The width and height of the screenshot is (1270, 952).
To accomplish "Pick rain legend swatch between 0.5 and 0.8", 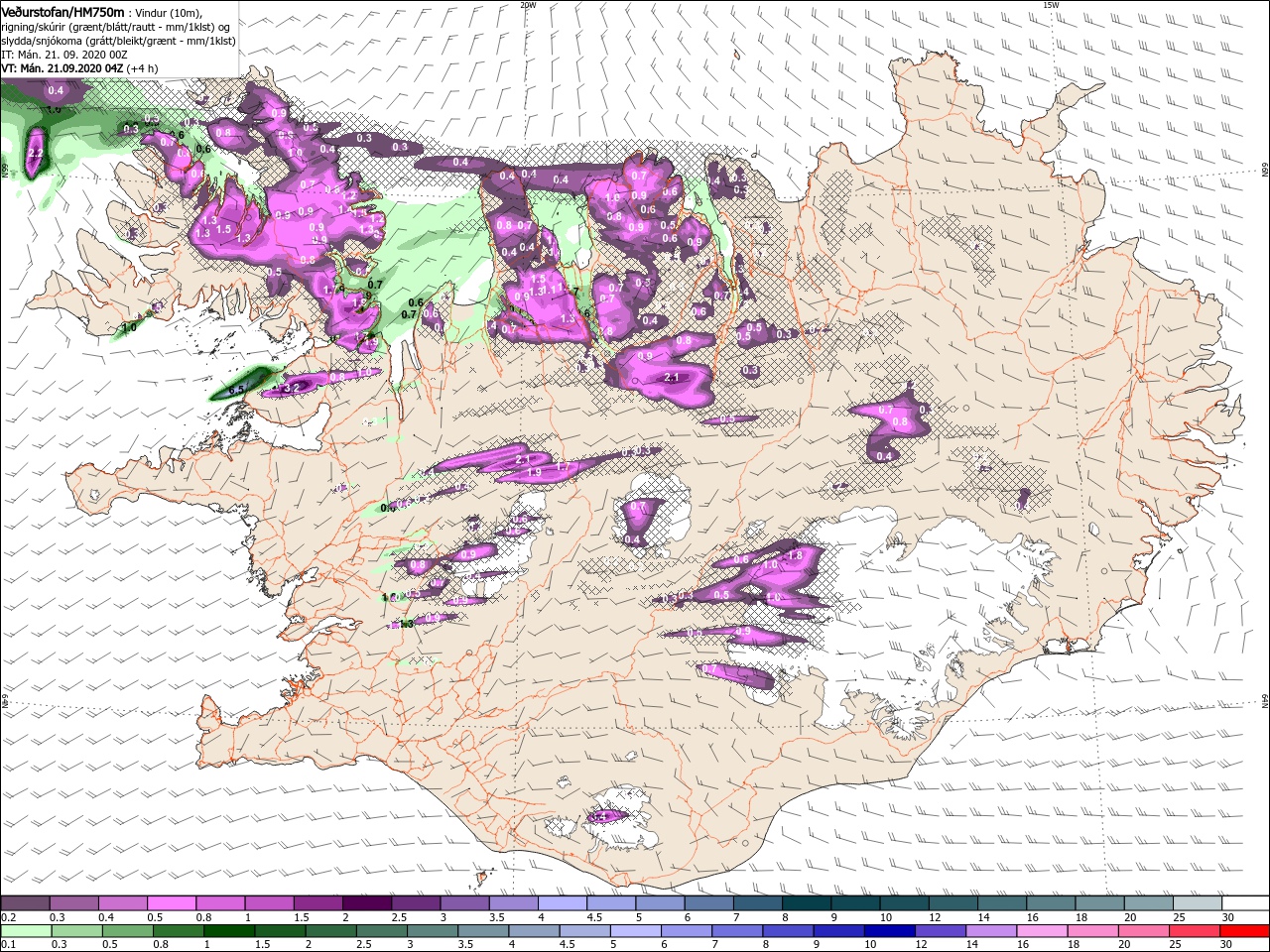I will [x=126, y=931].
